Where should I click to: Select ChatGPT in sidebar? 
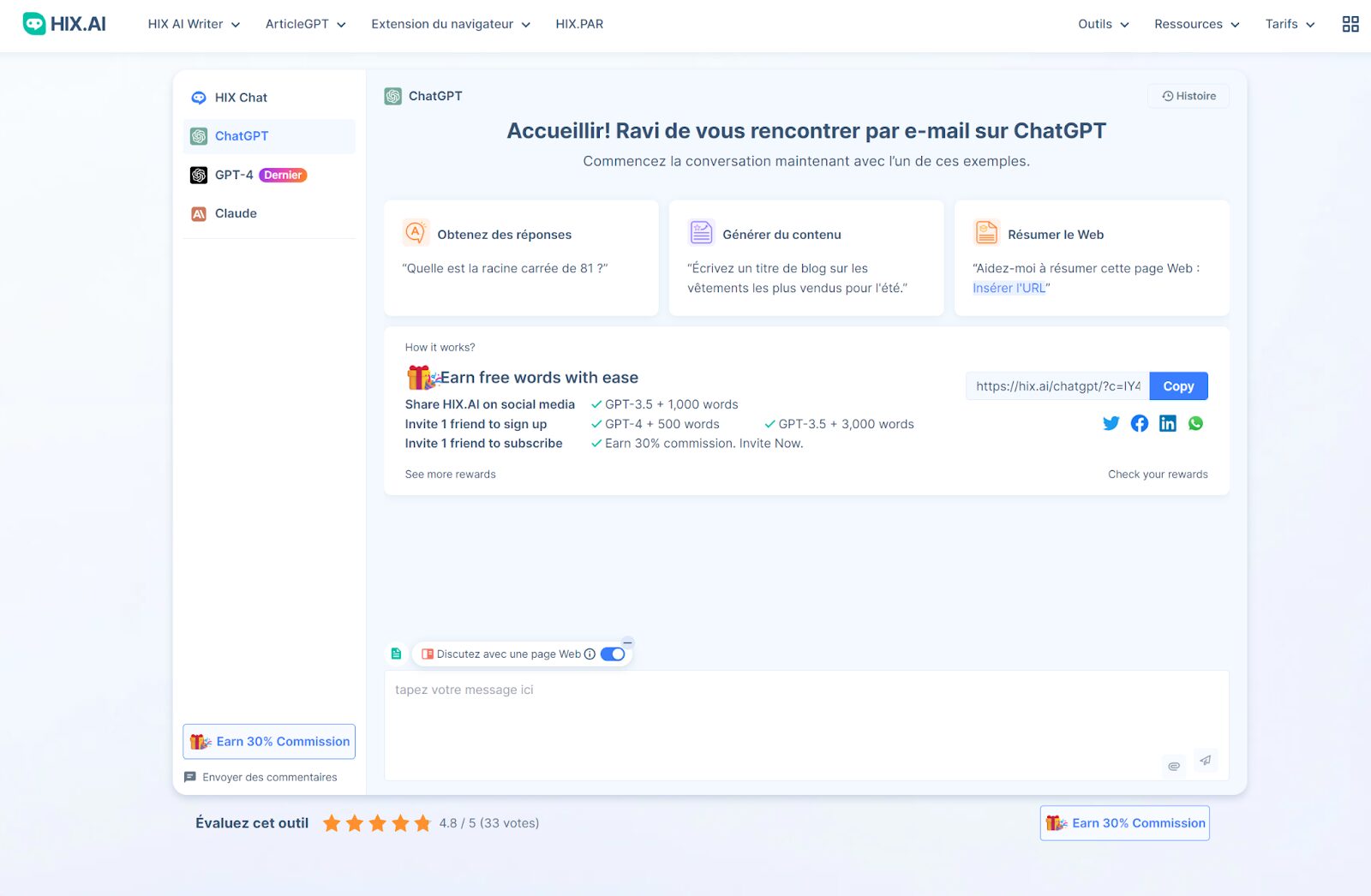(x=269, y=136)
